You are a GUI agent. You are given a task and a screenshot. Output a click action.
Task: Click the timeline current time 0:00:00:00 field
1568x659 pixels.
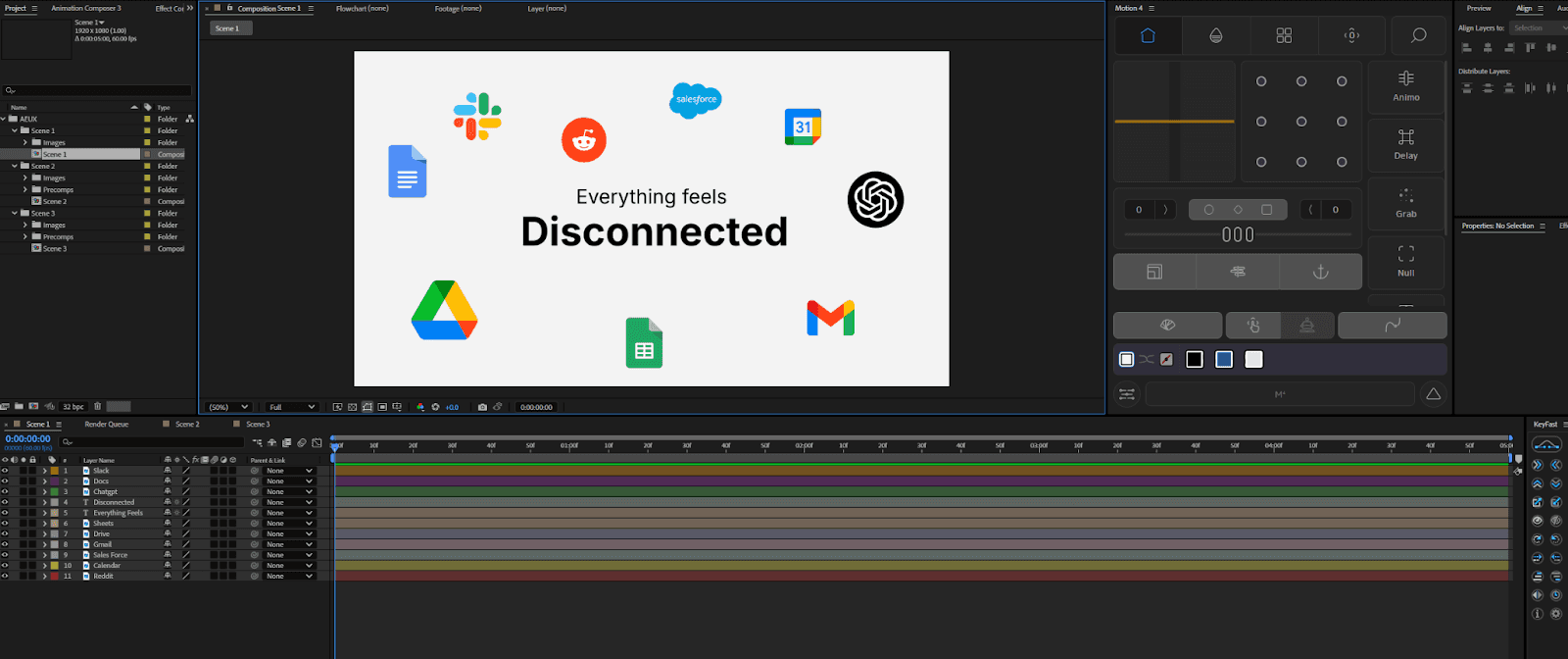28,438
